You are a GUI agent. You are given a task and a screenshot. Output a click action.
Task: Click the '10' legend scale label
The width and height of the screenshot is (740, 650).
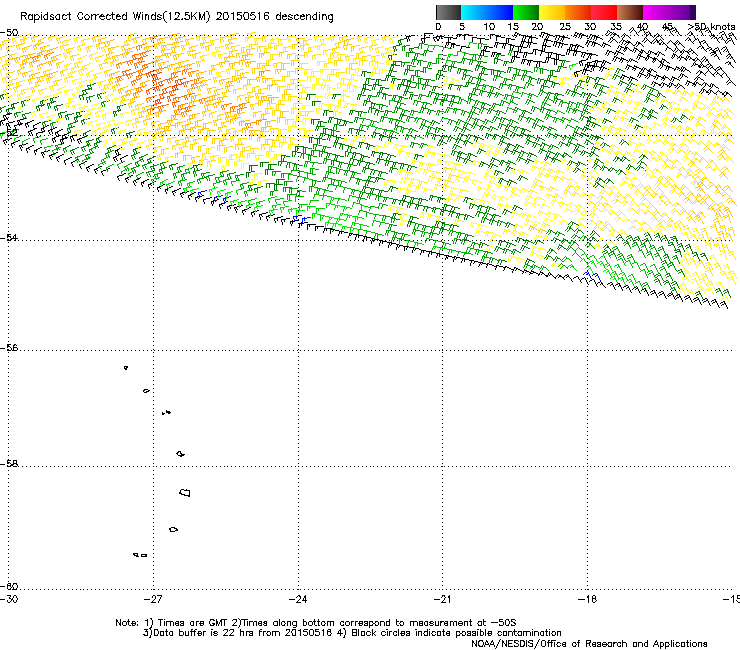pyautogui.click(x=489, y=27)
